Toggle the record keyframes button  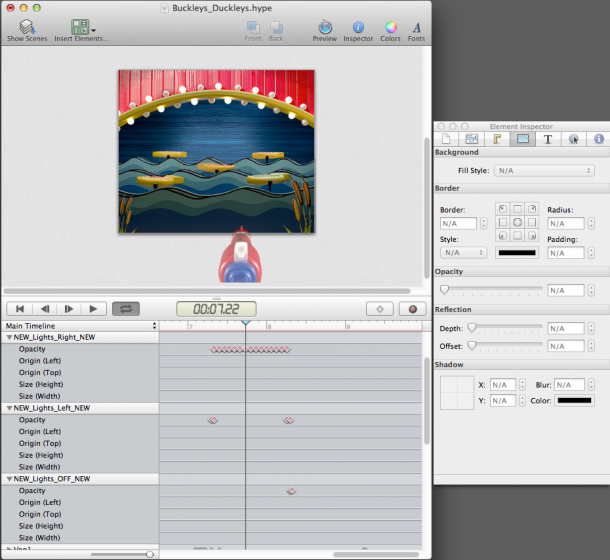[x=411, y=309]
